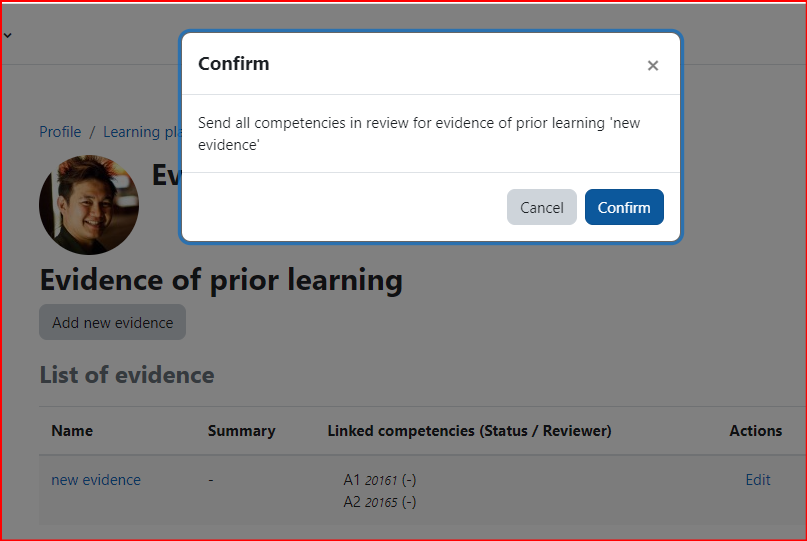
Task: Click the Confirm dialog title
Action: tap(234, 63)
